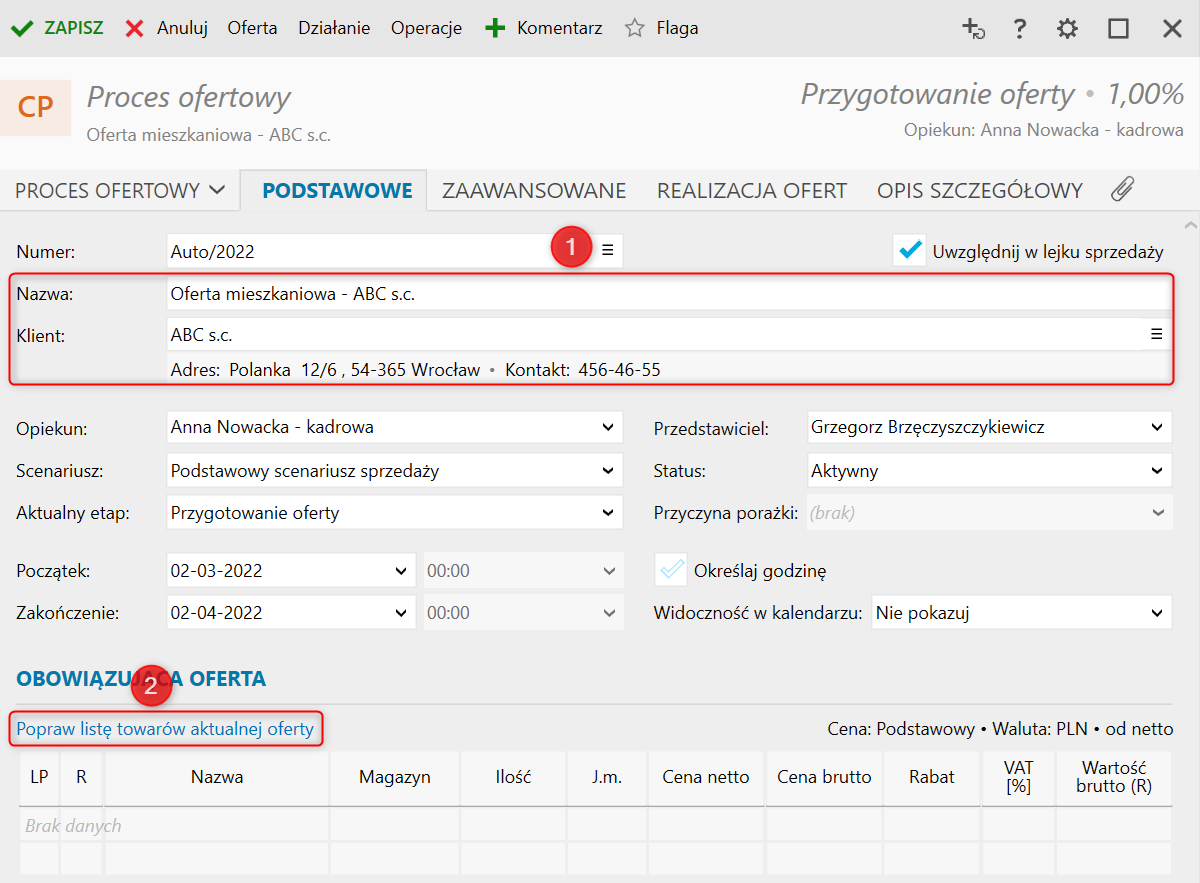Click the Nazwa input field
The height and width of the screenshot is (883, 1200).
pyautogui.click(x=669, y=294)
